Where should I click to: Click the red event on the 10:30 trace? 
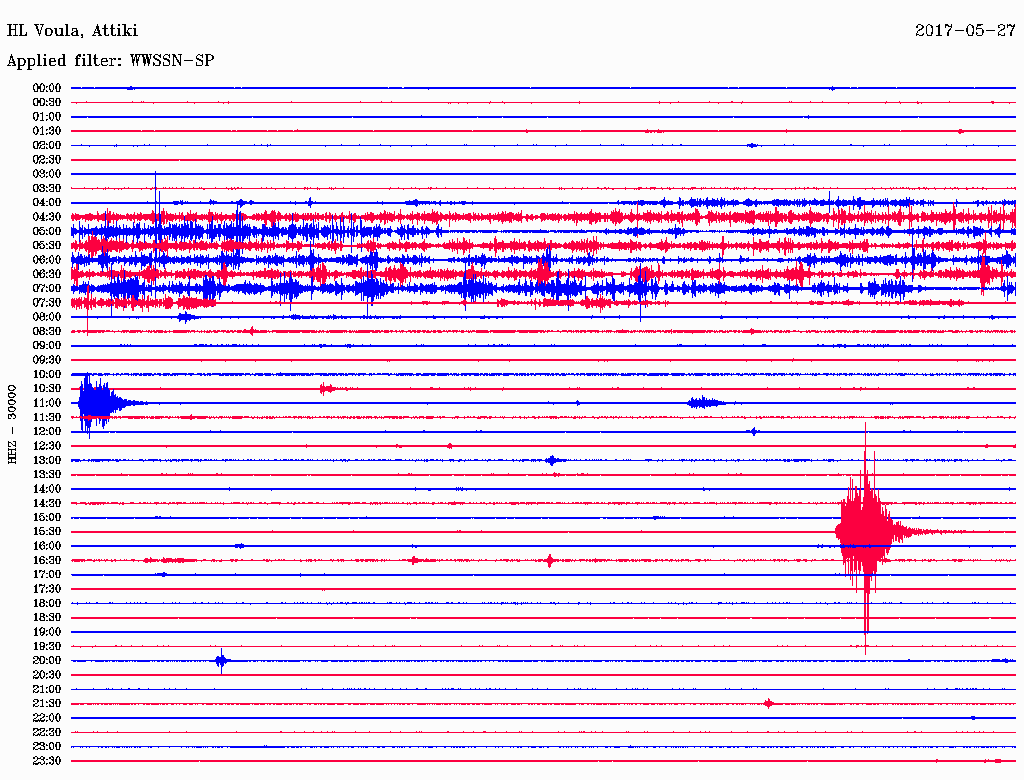pyautogui.click(x=327, y=389)
